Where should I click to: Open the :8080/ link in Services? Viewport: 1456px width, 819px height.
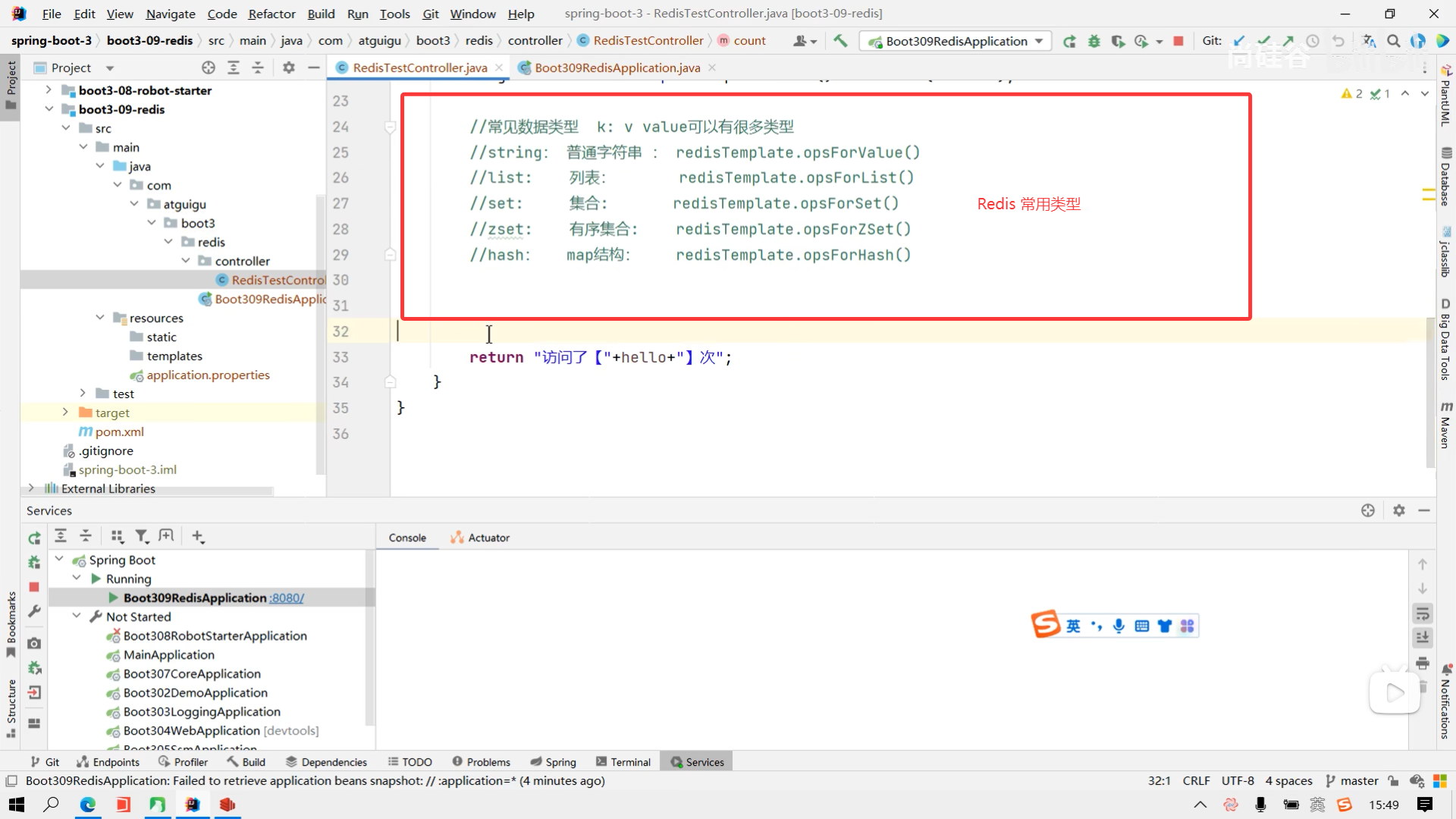287,598
